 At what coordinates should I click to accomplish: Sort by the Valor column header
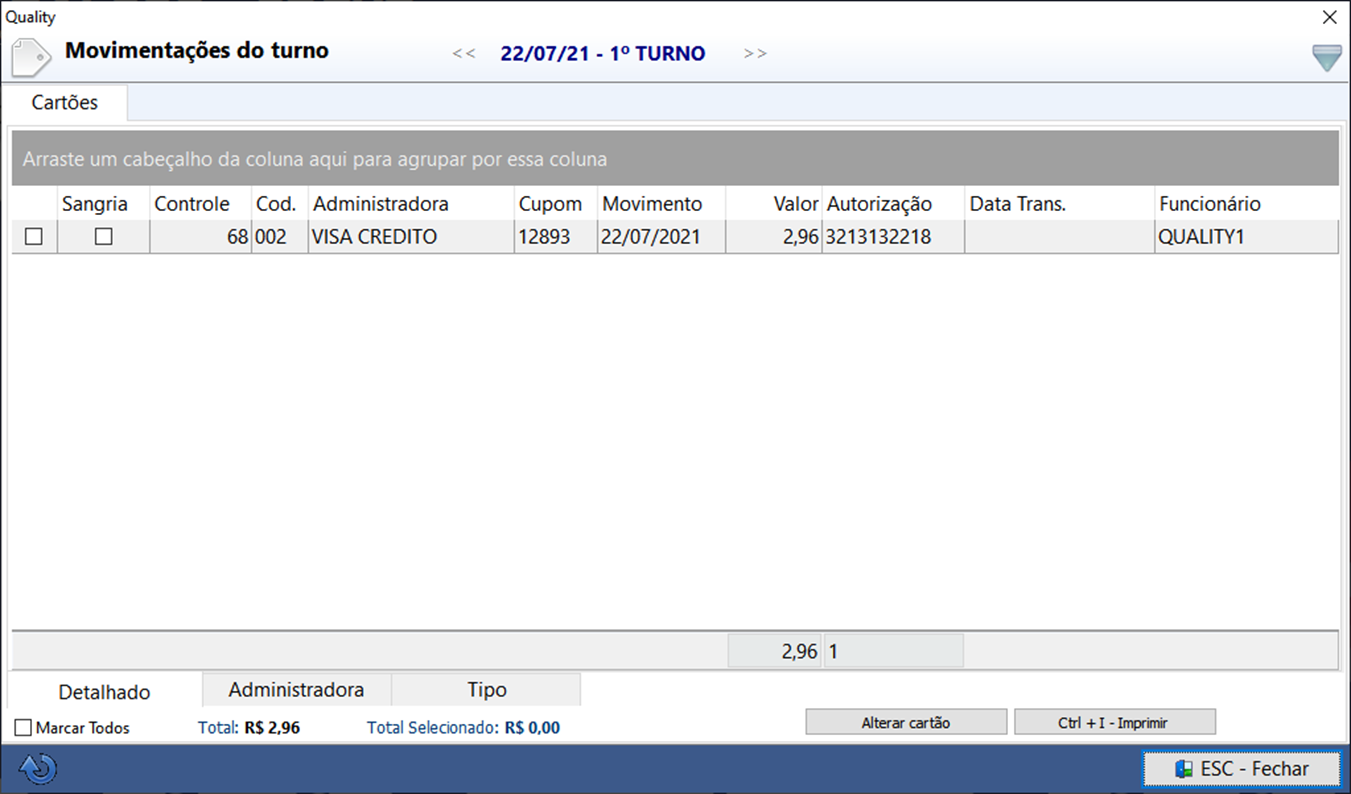click(774, 204)
